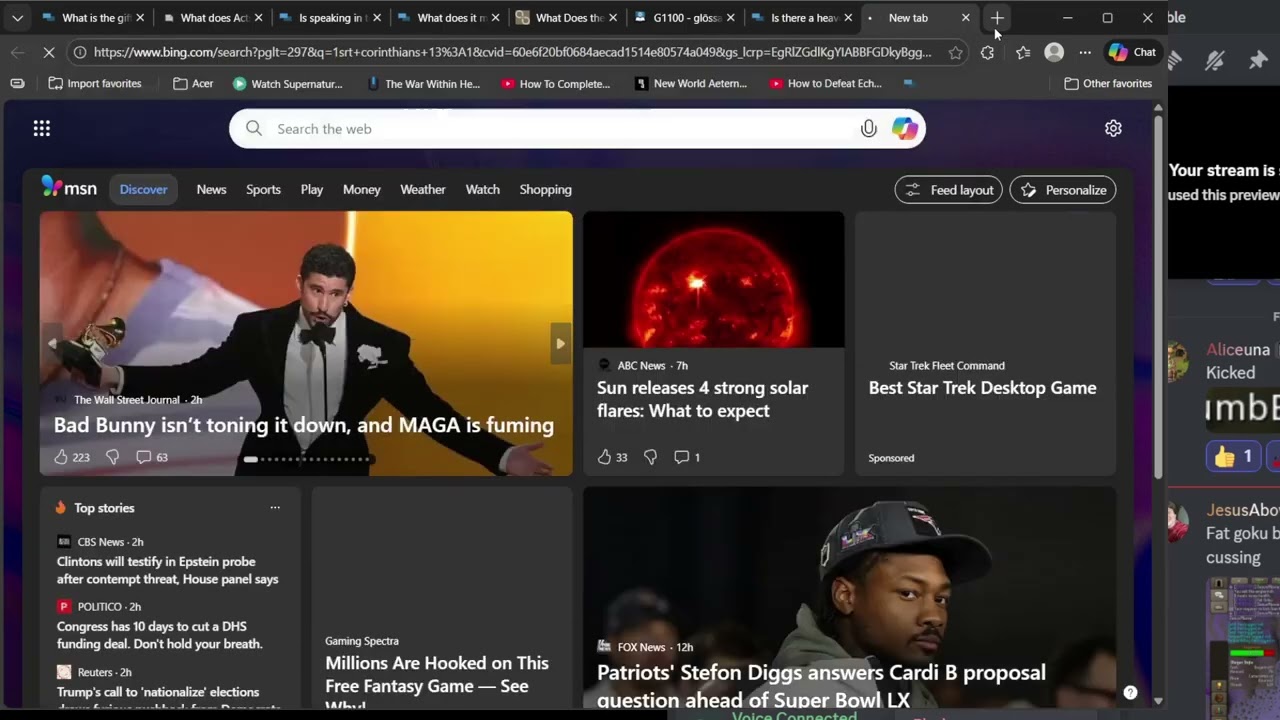1280x720 pixels.
Task: Open Top stories more options menu
Action: pyautogui.click(x=275, y=508)
